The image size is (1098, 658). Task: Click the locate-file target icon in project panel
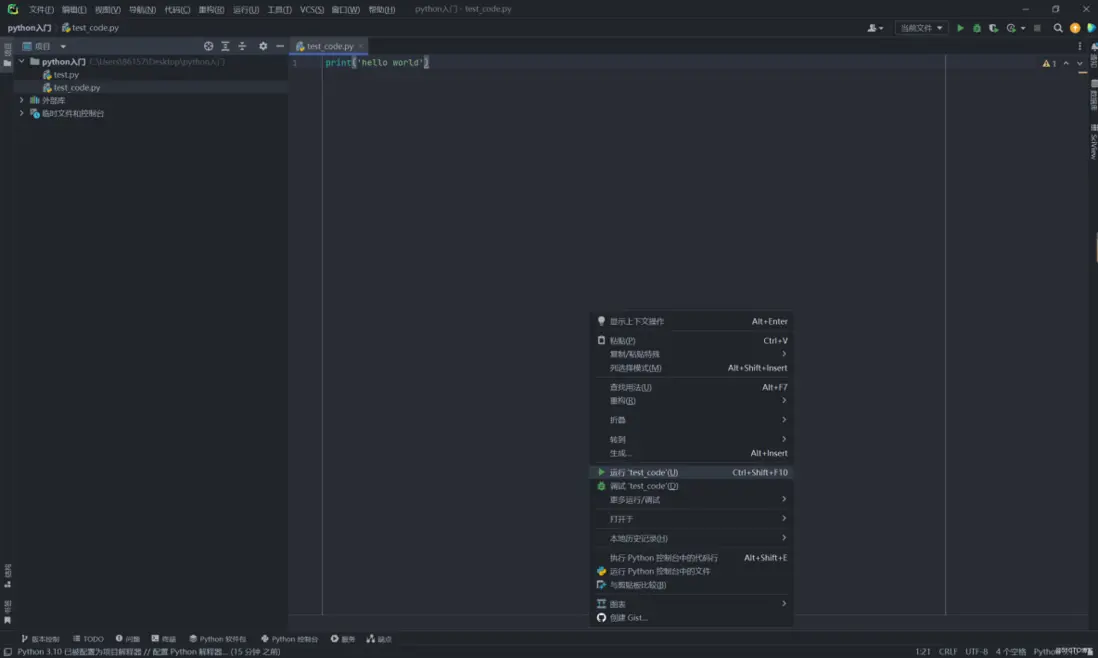(x=208, y=46)
